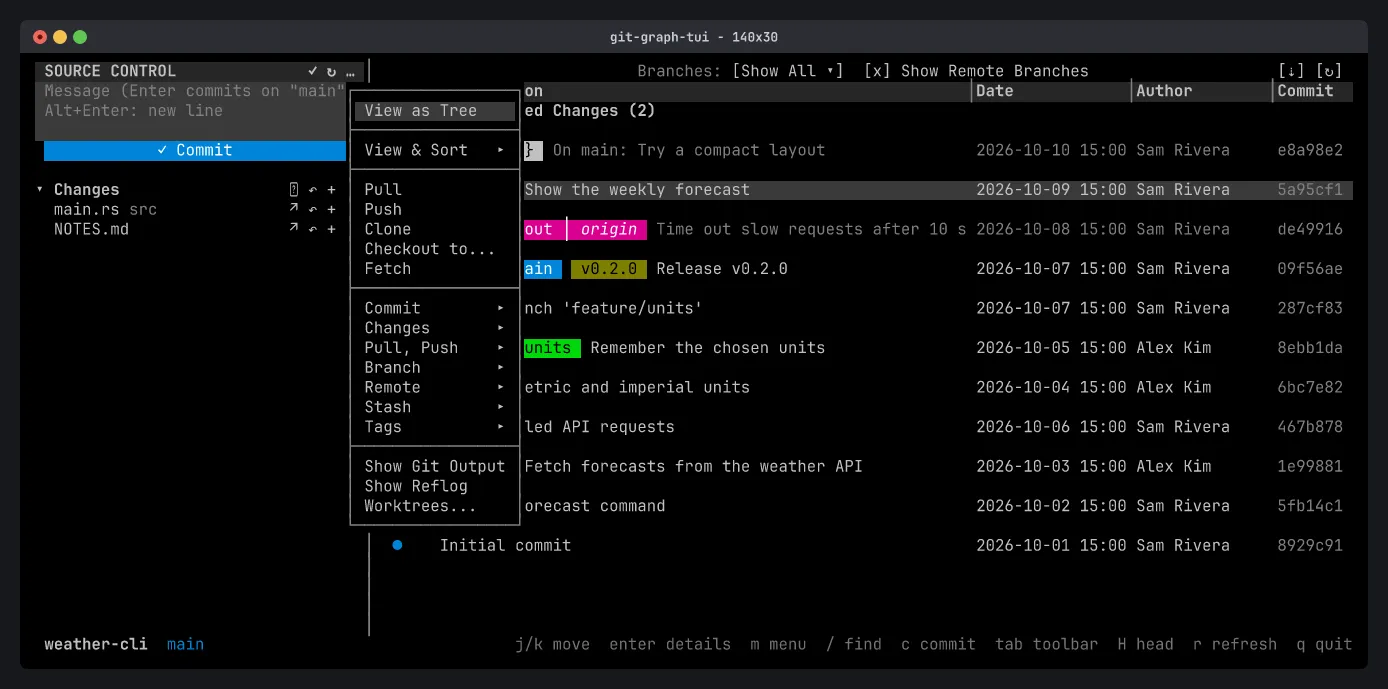
Task: Open the ellipsis more-actions icon in SOURCE CONTROL
Action: 350,71
